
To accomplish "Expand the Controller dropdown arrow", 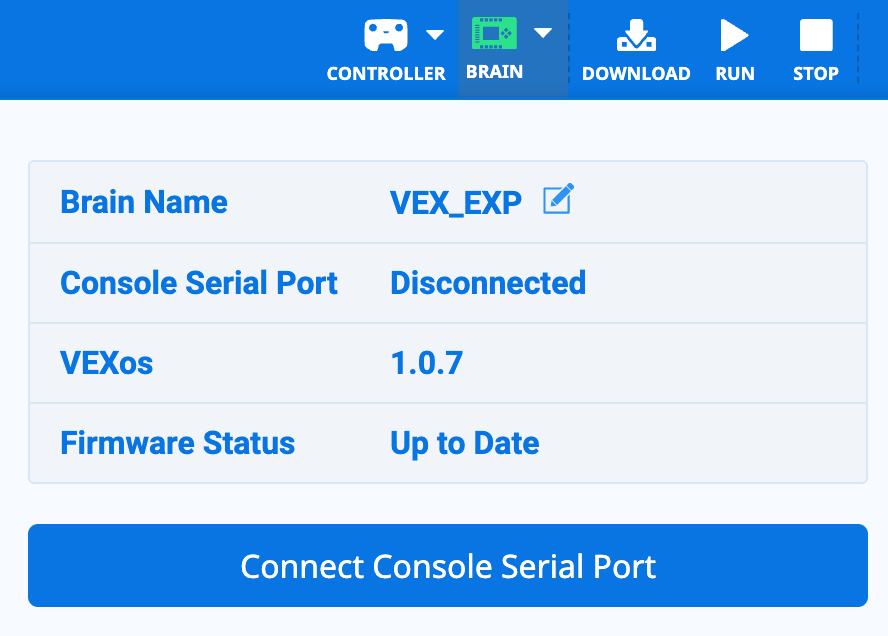I will coord(432,35).
